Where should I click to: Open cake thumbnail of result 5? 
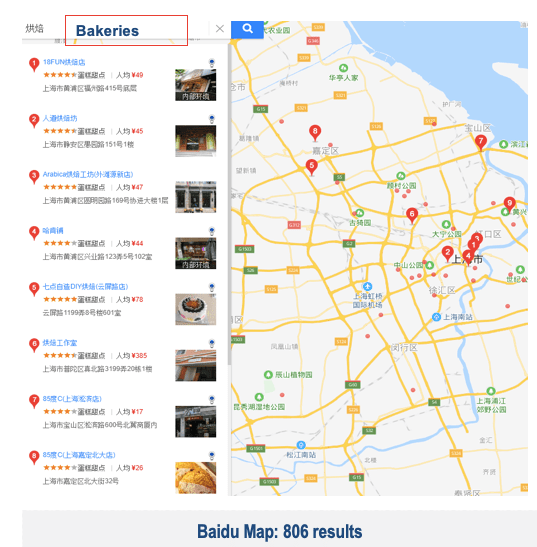tap(195, 309)
